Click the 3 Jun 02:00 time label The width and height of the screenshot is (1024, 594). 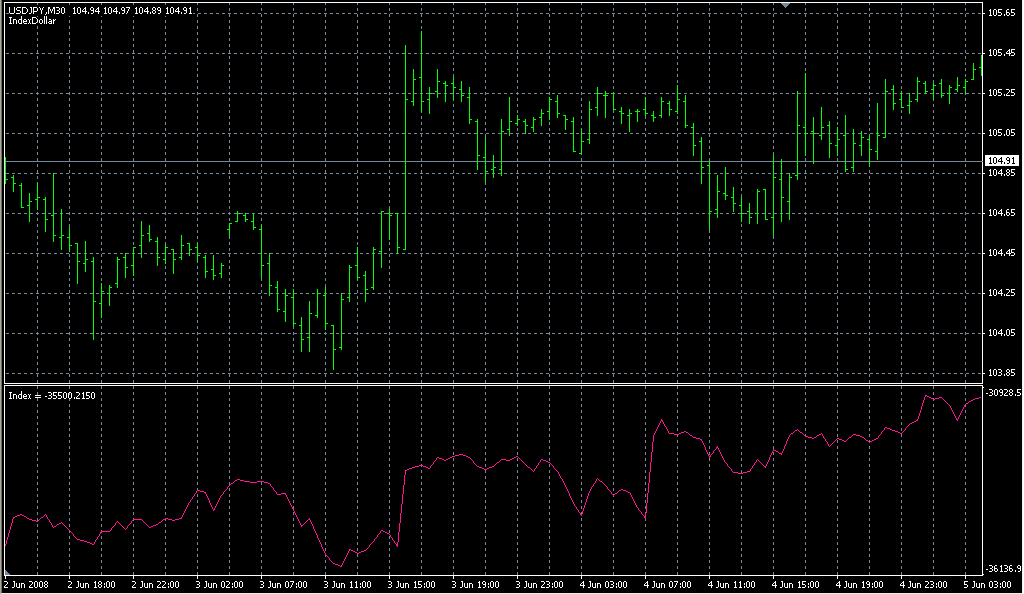pos(218,584)
